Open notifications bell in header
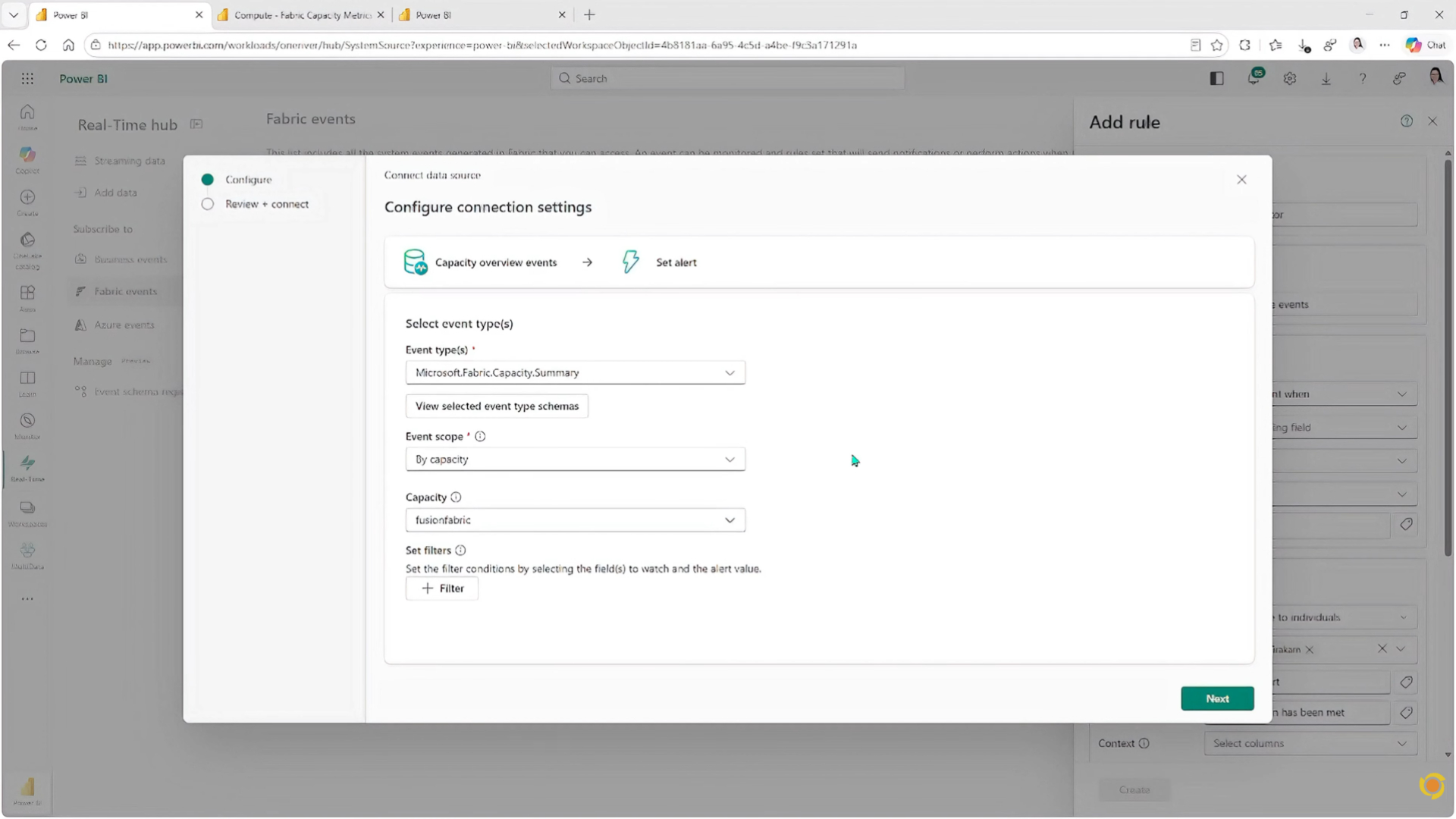This screenshot has height=819, width=1456. click(x=1254, y=77)
